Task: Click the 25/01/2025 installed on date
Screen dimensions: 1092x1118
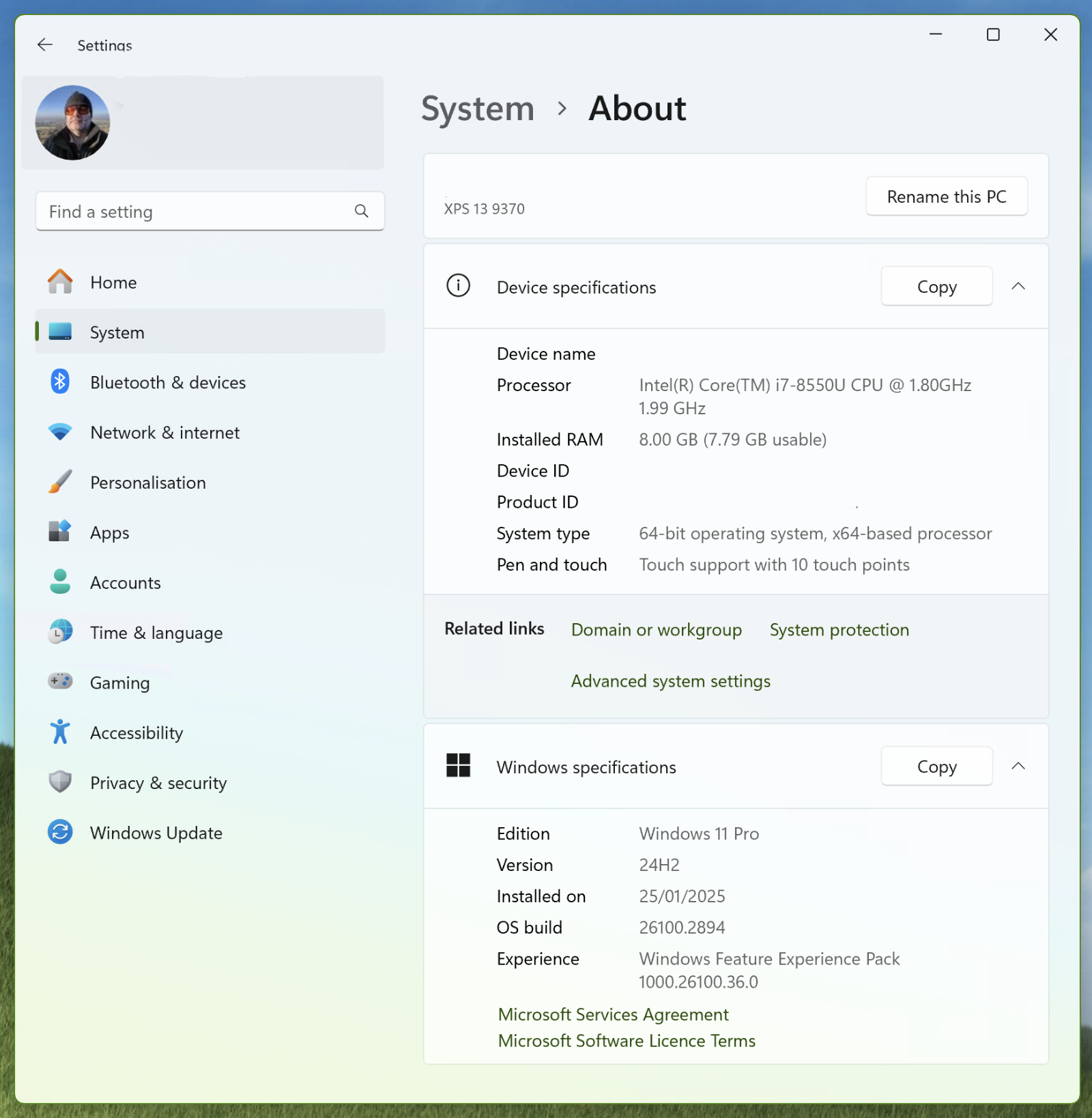Action: (x=682, y=897)
